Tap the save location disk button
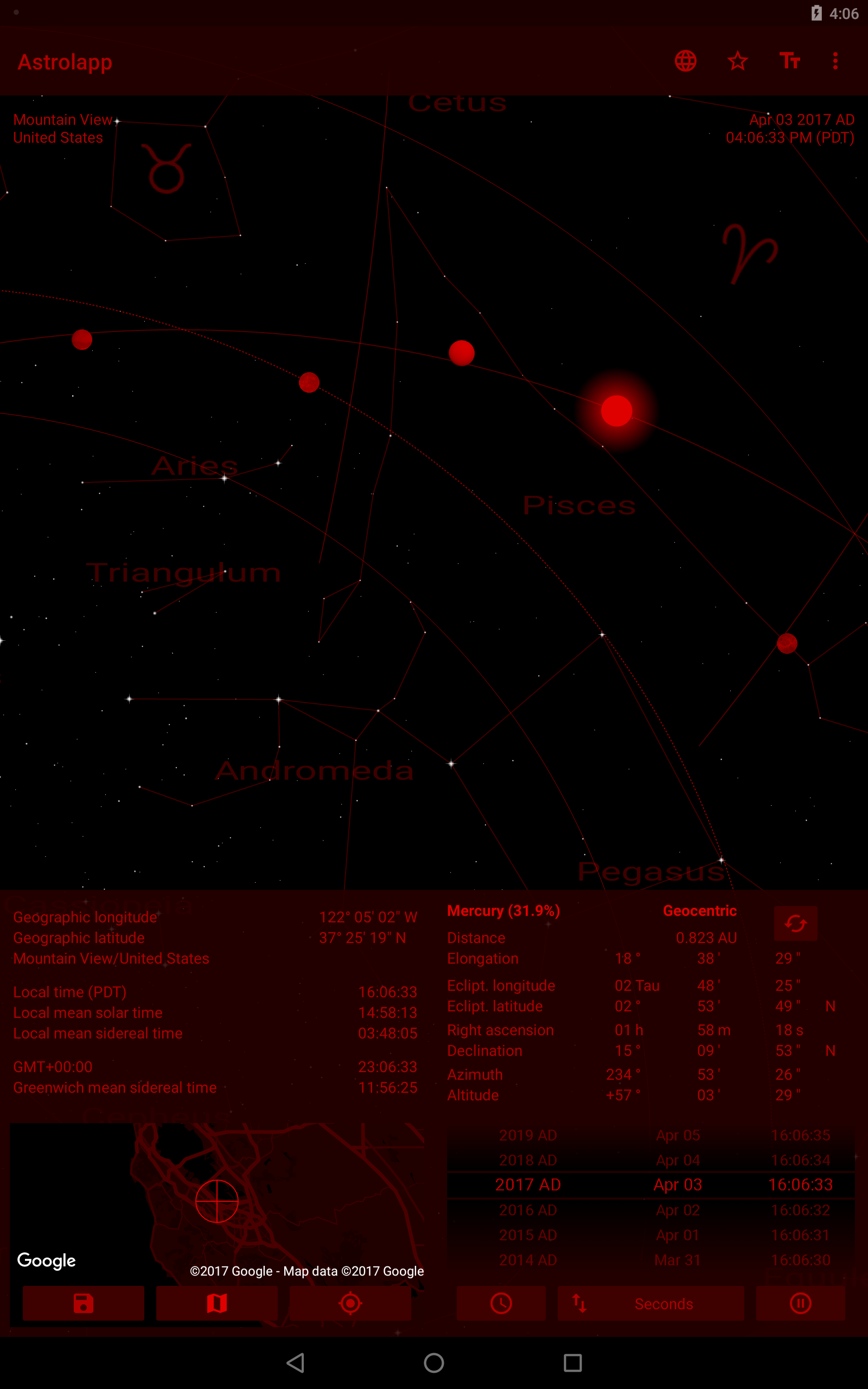This screenshot has height=1389, width=868. [83, 1303]
